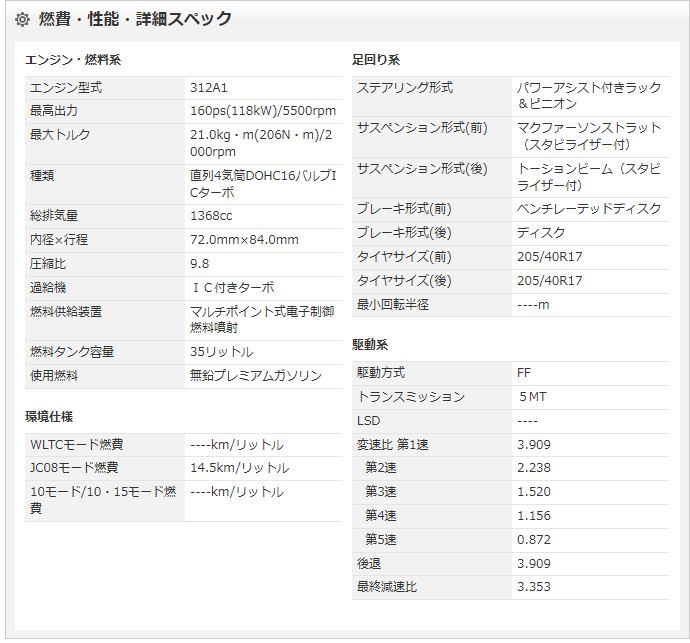Click the ステアリング形式 label

(x=404, y=88)
